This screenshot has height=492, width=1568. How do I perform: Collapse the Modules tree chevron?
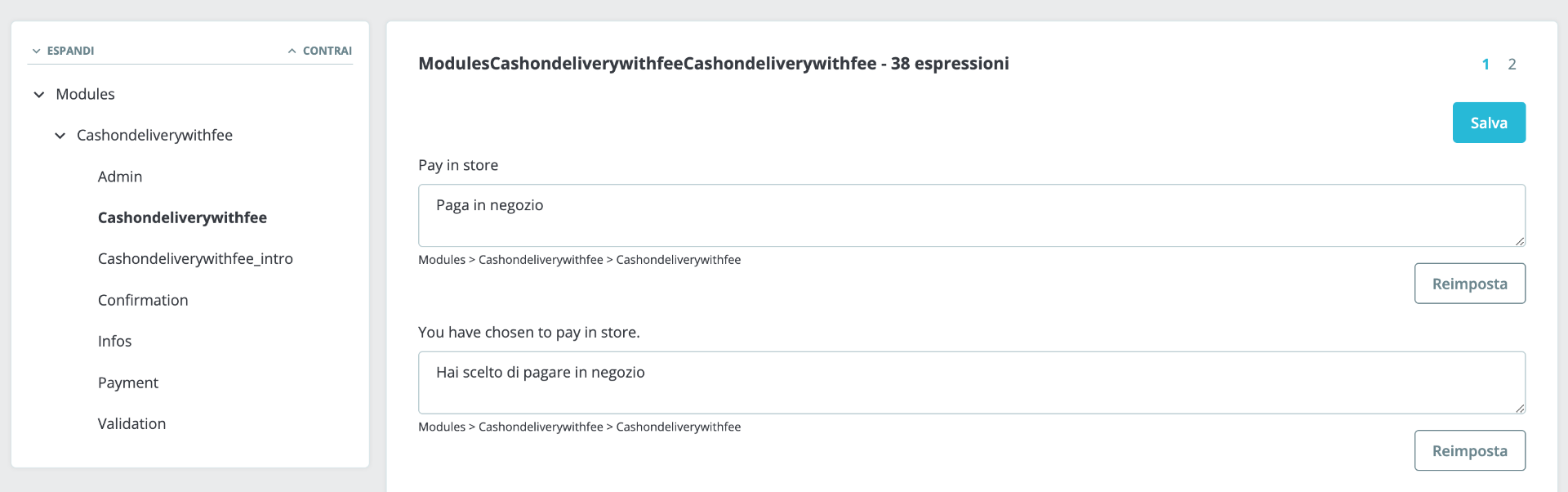tap(39, 95)
